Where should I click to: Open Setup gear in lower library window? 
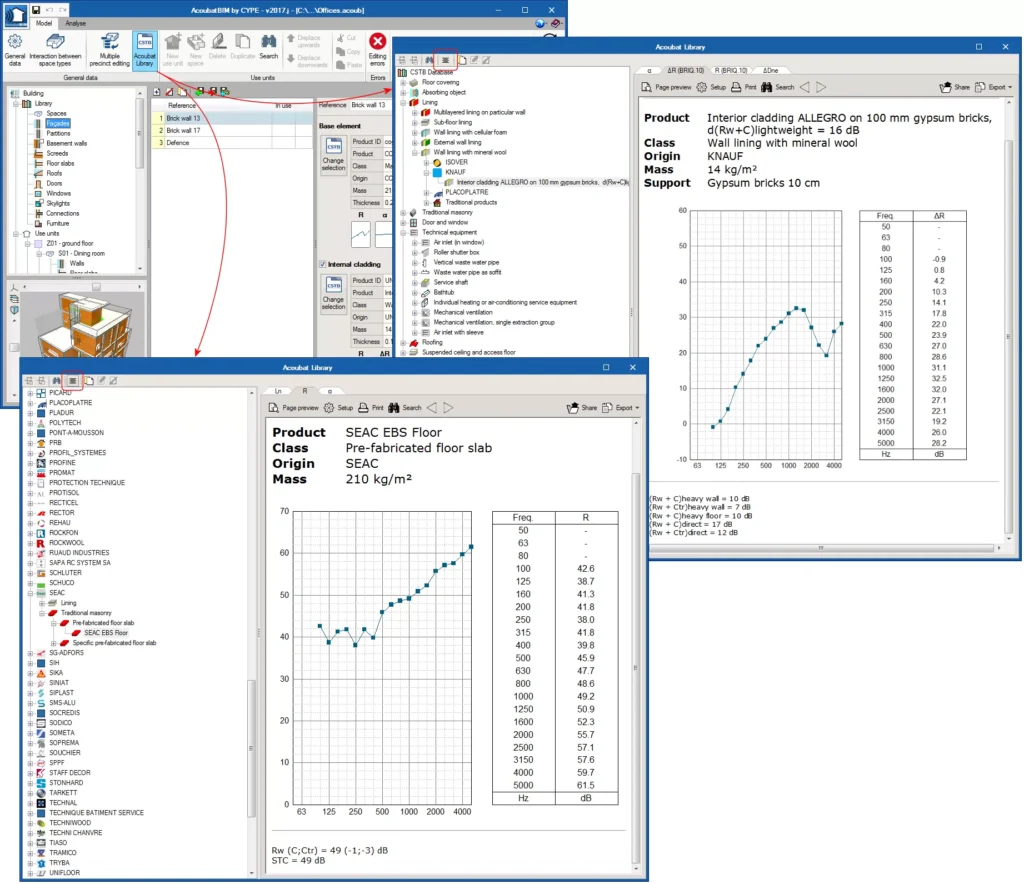tap(338, 407)
